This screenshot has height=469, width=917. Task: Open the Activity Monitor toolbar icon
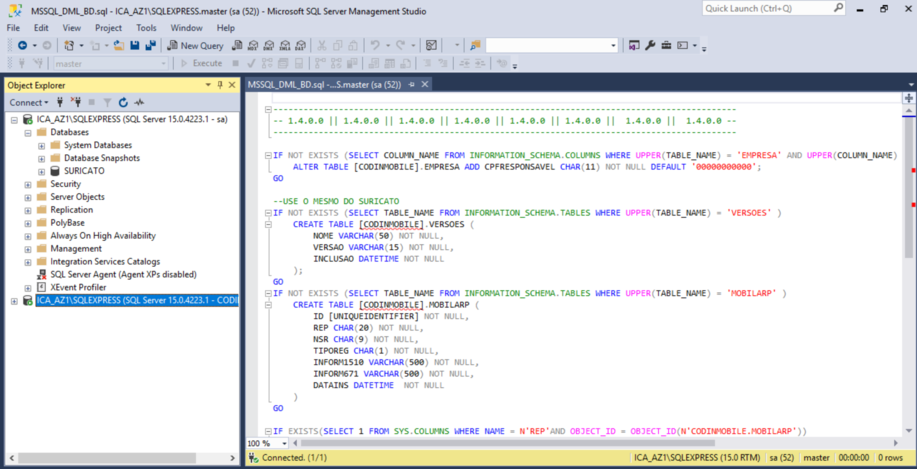coord(432,45)
